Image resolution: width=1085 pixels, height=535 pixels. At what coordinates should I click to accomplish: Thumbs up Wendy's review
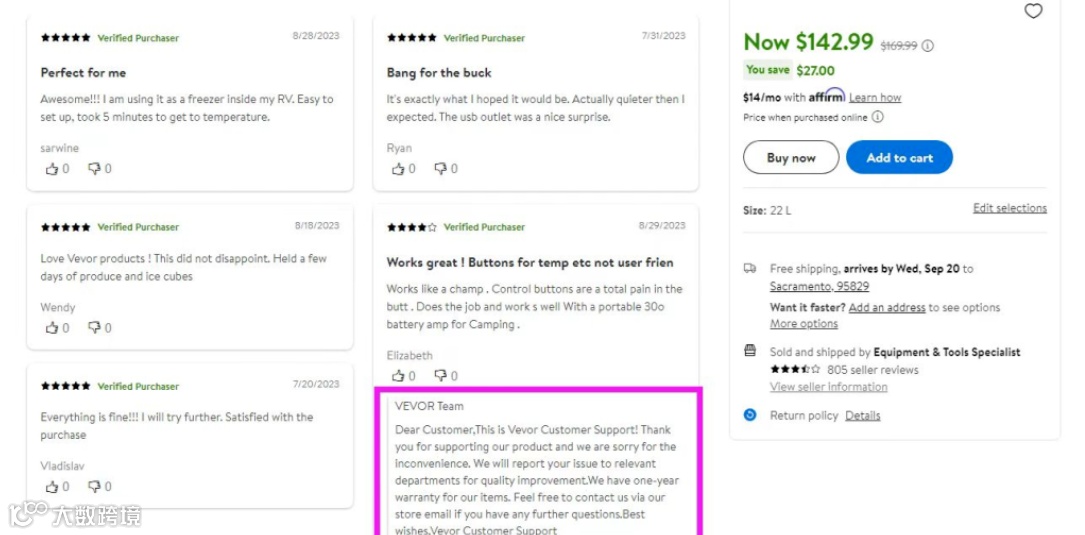tap(52, 328)
